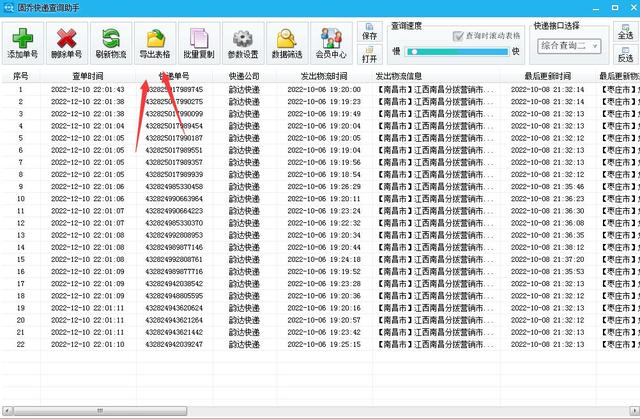The height and width of the screenshot is (419, 640).
Task: Select tracking number 432824942039247
Action: (174, 344)
